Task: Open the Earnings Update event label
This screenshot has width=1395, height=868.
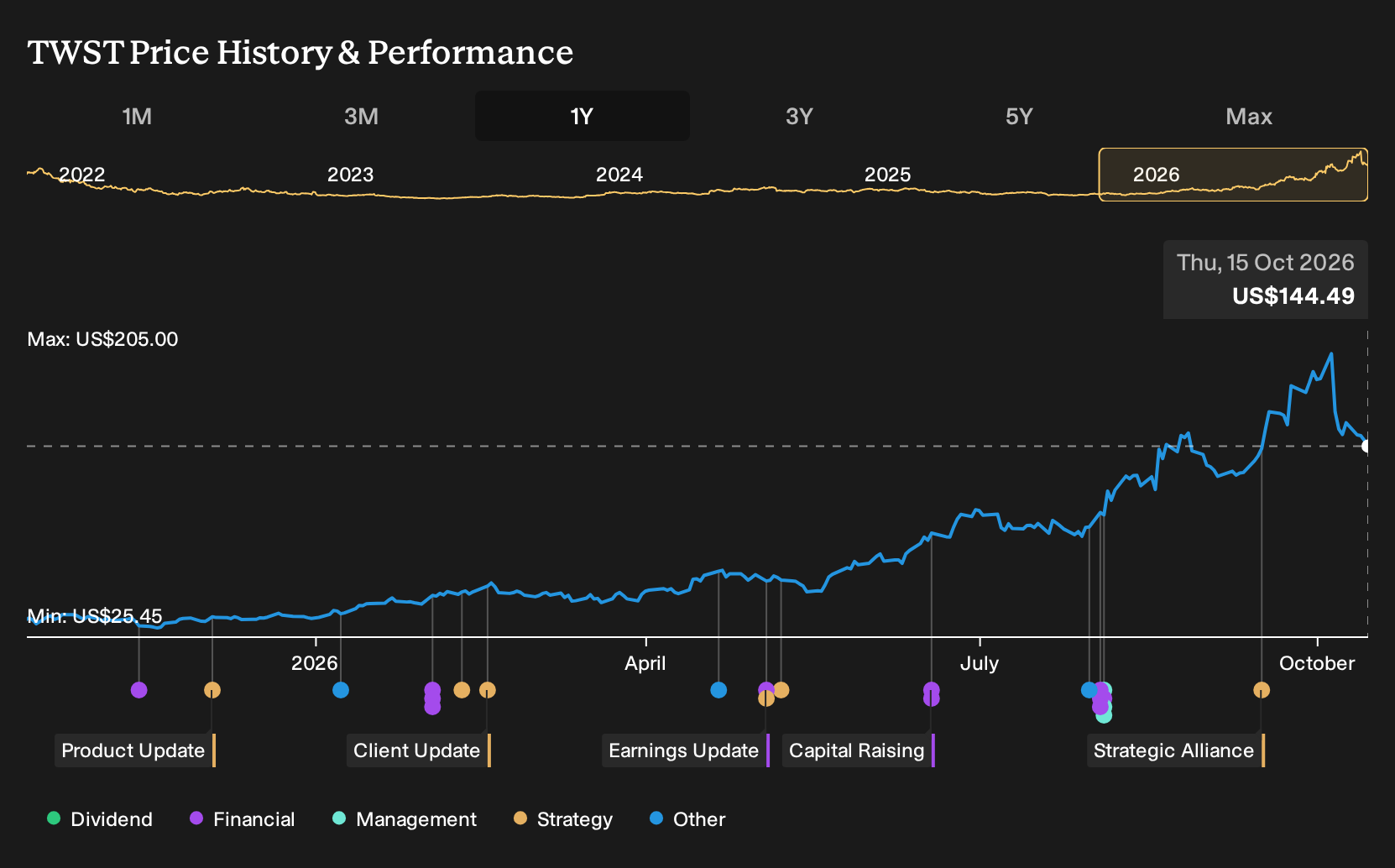Action: 685,750
